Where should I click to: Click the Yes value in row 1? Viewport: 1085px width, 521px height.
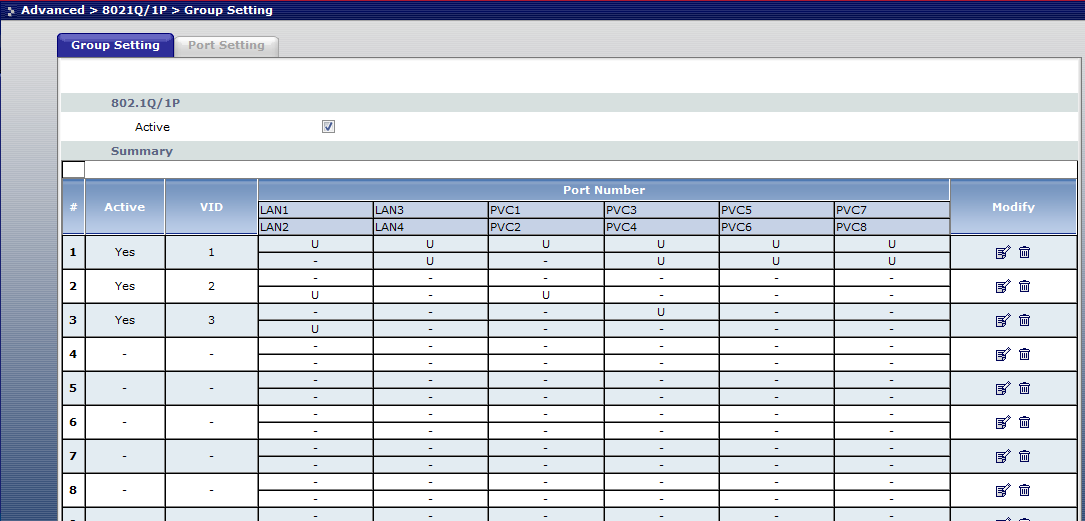point(125,253)
